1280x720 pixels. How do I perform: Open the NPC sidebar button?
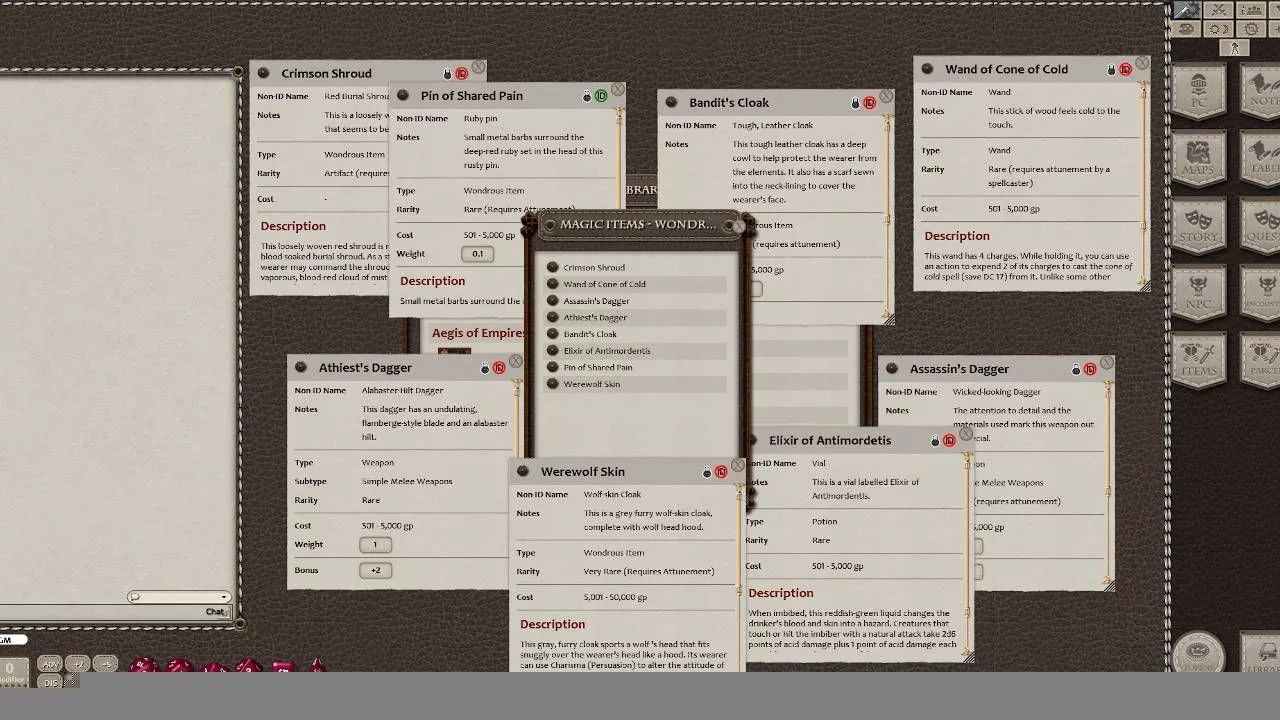coord(1199,293)
